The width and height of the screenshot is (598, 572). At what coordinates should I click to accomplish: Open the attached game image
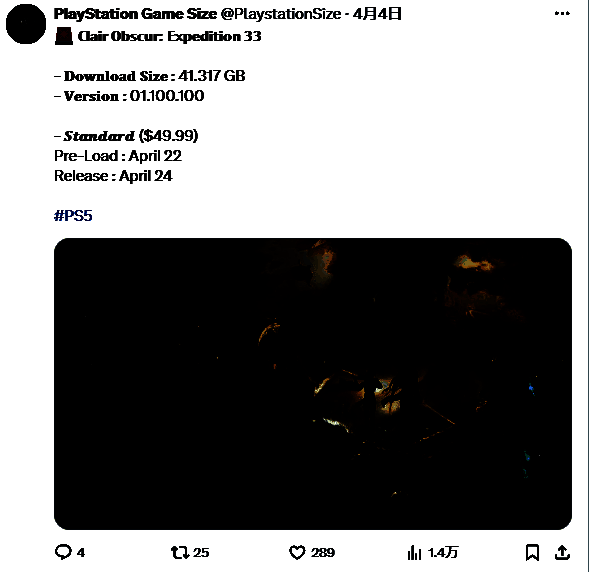(x=313, y=384)
